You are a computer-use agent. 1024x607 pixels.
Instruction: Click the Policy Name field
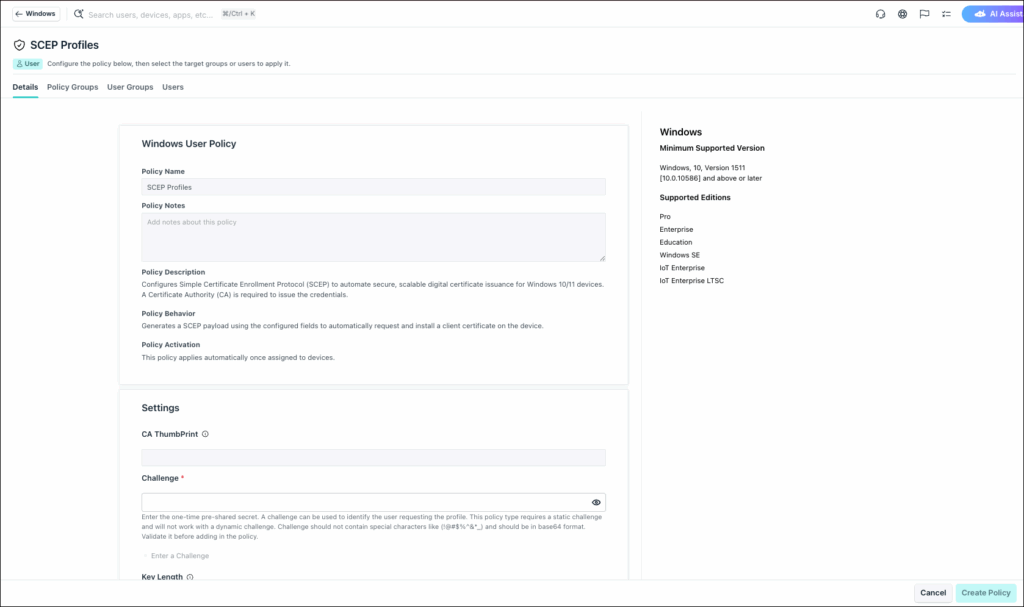coord(374,187)
